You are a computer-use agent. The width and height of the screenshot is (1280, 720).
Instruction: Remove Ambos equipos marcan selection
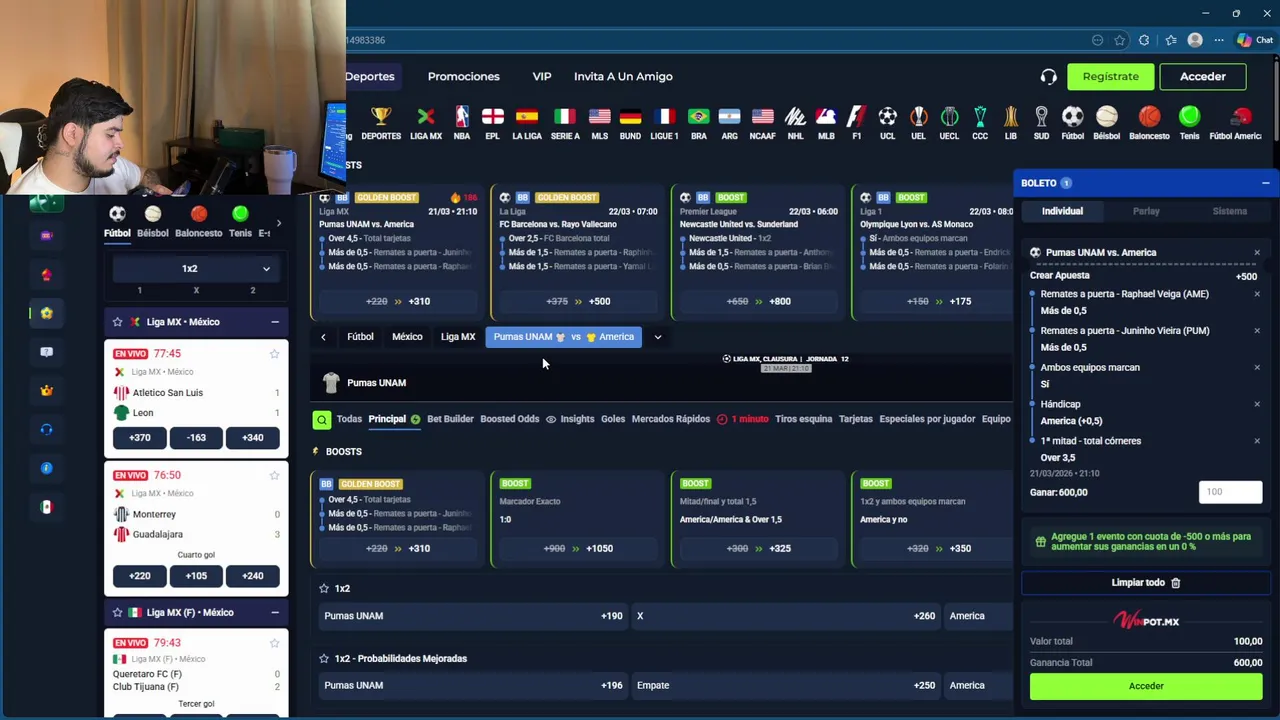1257,368
